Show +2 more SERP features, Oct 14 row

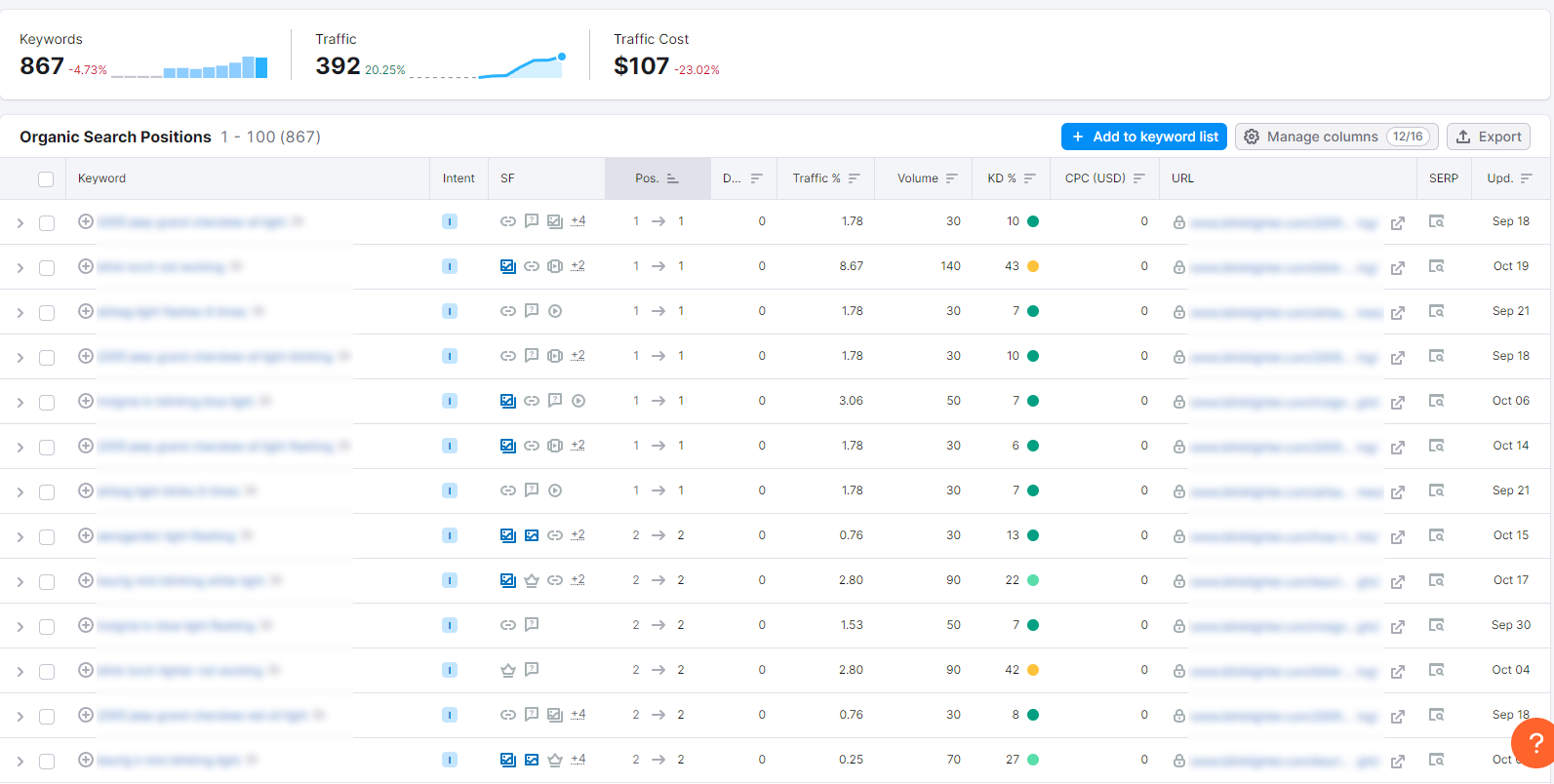click(x=578, y=446)
